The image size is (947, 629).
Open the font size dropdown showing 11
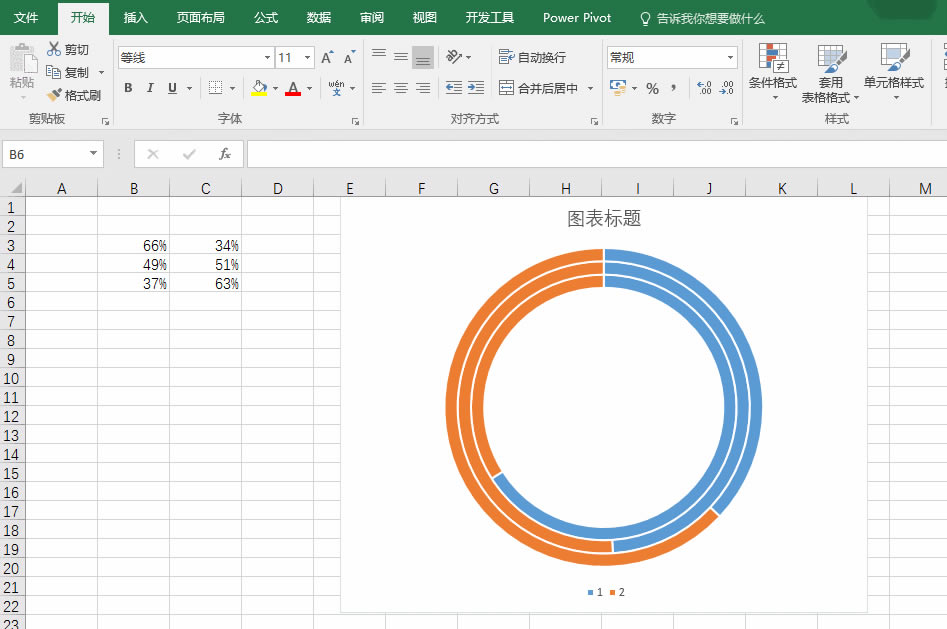(x=307, y=57)
